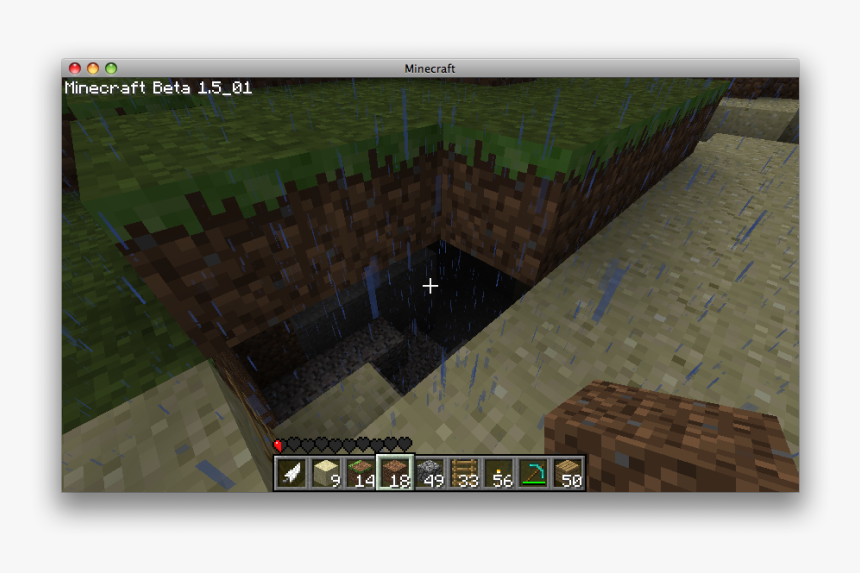860x573 pixels.
Task: Zoom the Minecraft window with green button
Action: coord(111,68)
